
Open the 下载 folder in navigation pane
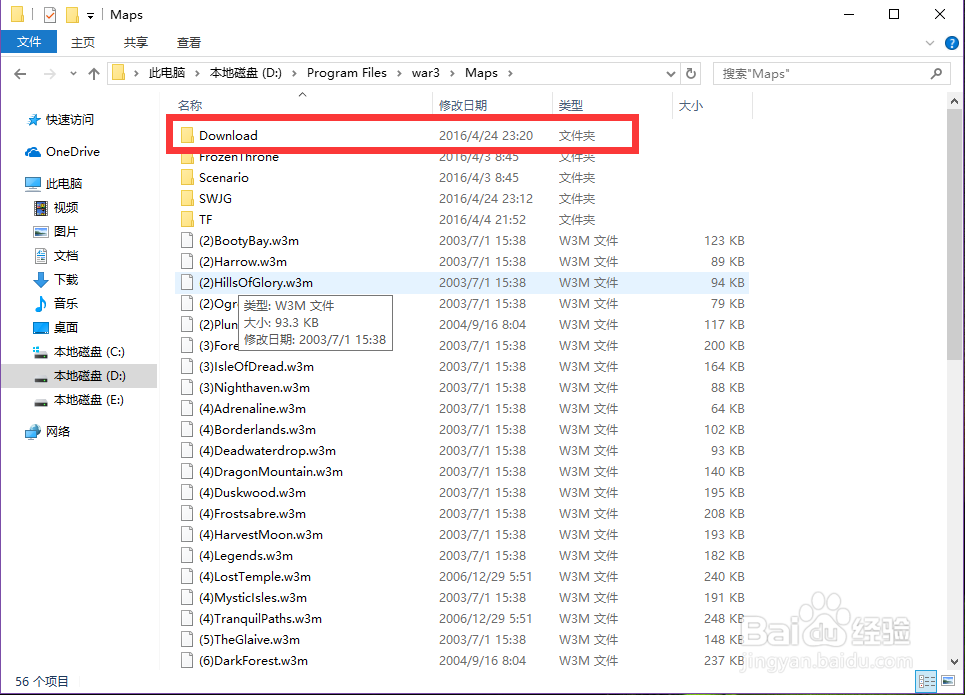click(x=55, y=279)
